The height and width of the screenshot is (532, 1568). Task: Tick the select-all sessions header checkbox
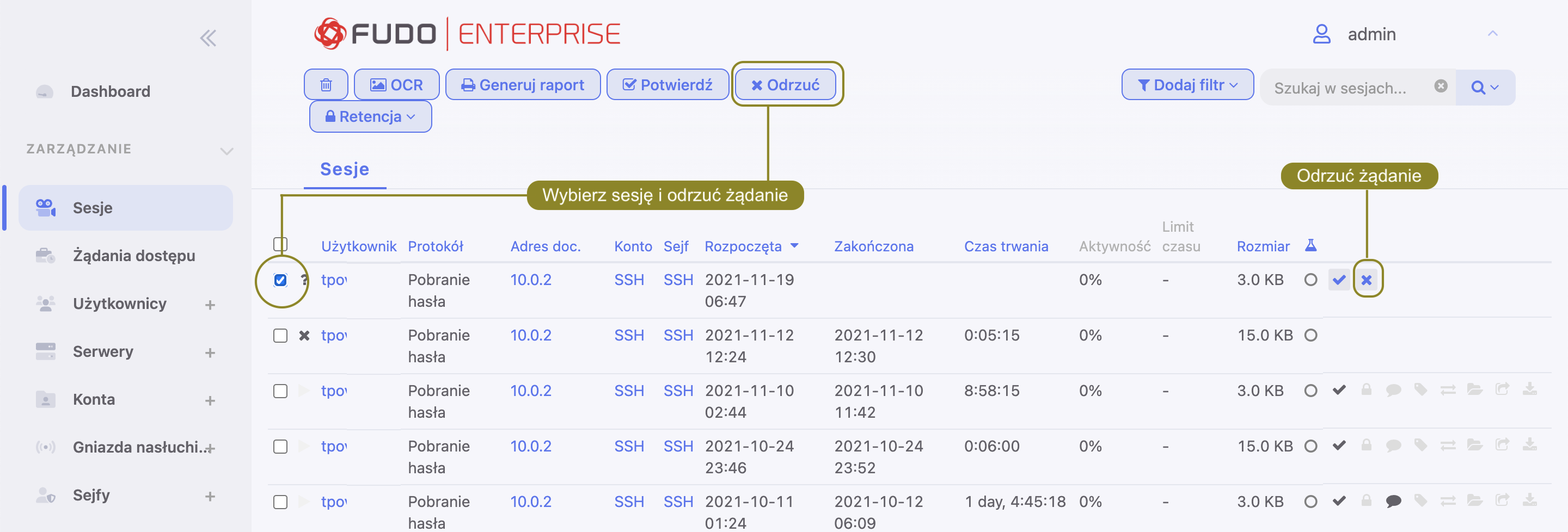tap(280, 244)
